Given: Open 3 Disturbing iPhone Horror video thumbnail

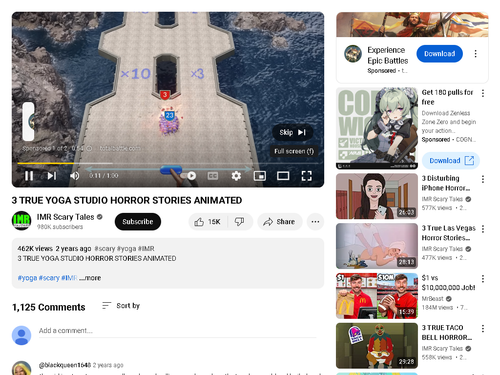Looking at the screenshot, I should coord(377,196).
